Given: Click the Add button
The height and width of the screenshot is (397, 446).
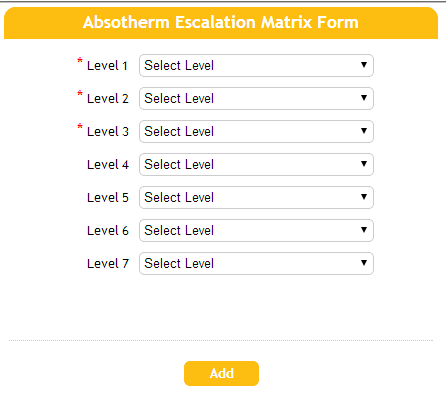Looking at the screenshot, I should click(221, 373).
